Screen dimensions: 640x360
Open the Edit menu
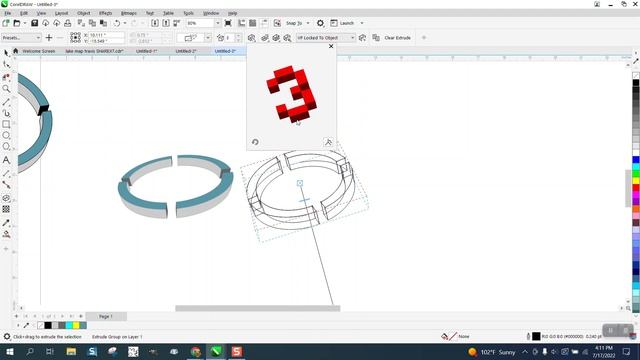24,13
